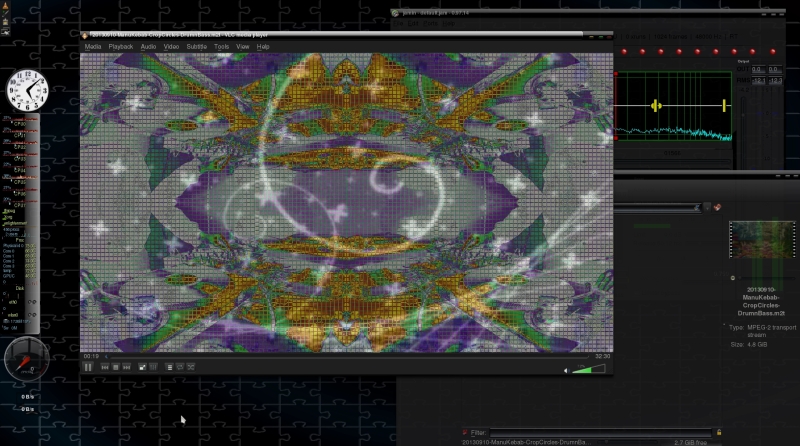Viewport: 800px width, 446px height.
Task: Select the ManuKebab-CropCircles video thumbnail
Action: pyautogui.click(x=762, y=240)
